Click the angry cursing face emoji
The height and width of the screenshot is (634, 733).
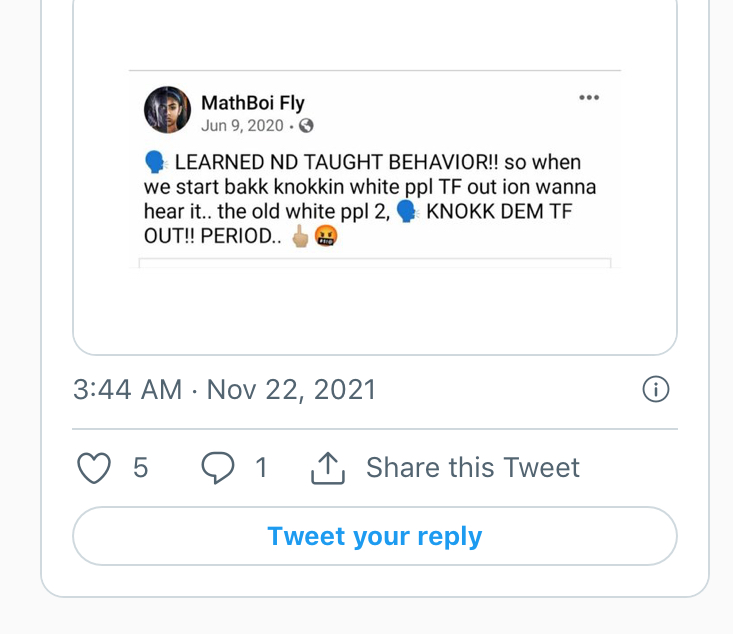click(325, 236)
